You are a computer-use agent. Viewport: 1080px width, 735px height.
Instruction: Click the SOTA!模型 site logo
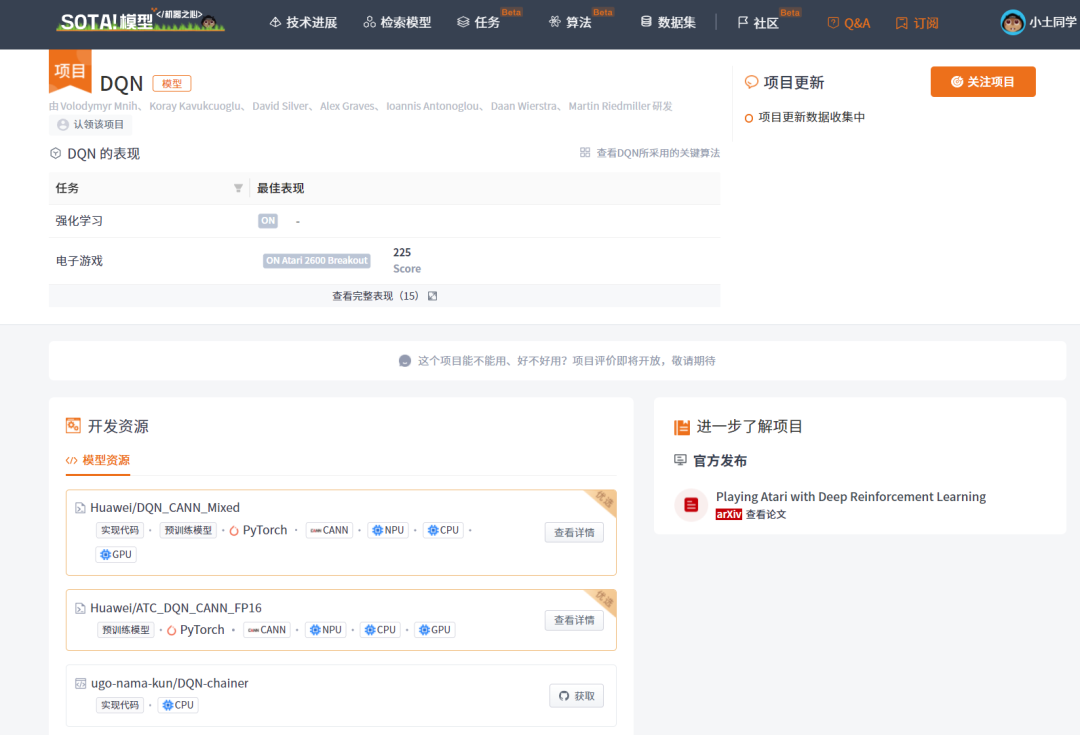(x=141, y=21)
